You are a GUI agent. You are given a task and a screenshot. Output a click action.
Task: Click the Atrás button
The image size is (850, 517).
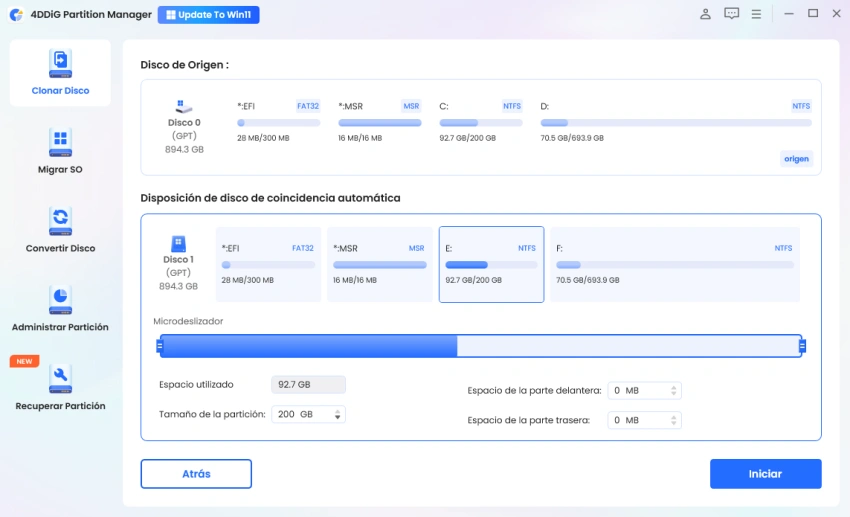click(x=196, y=474)
